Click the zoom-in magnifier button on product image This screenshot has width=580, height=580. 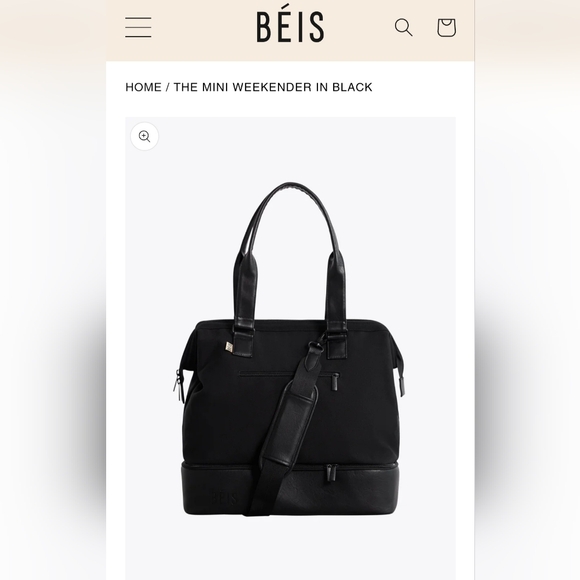pos(144,136)
